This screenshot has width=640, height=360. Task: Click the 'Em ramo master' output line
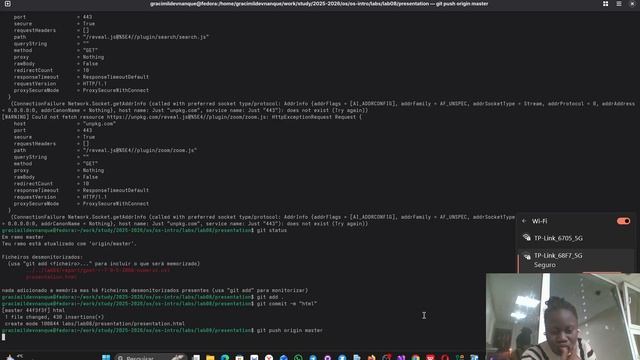(22, 237)
